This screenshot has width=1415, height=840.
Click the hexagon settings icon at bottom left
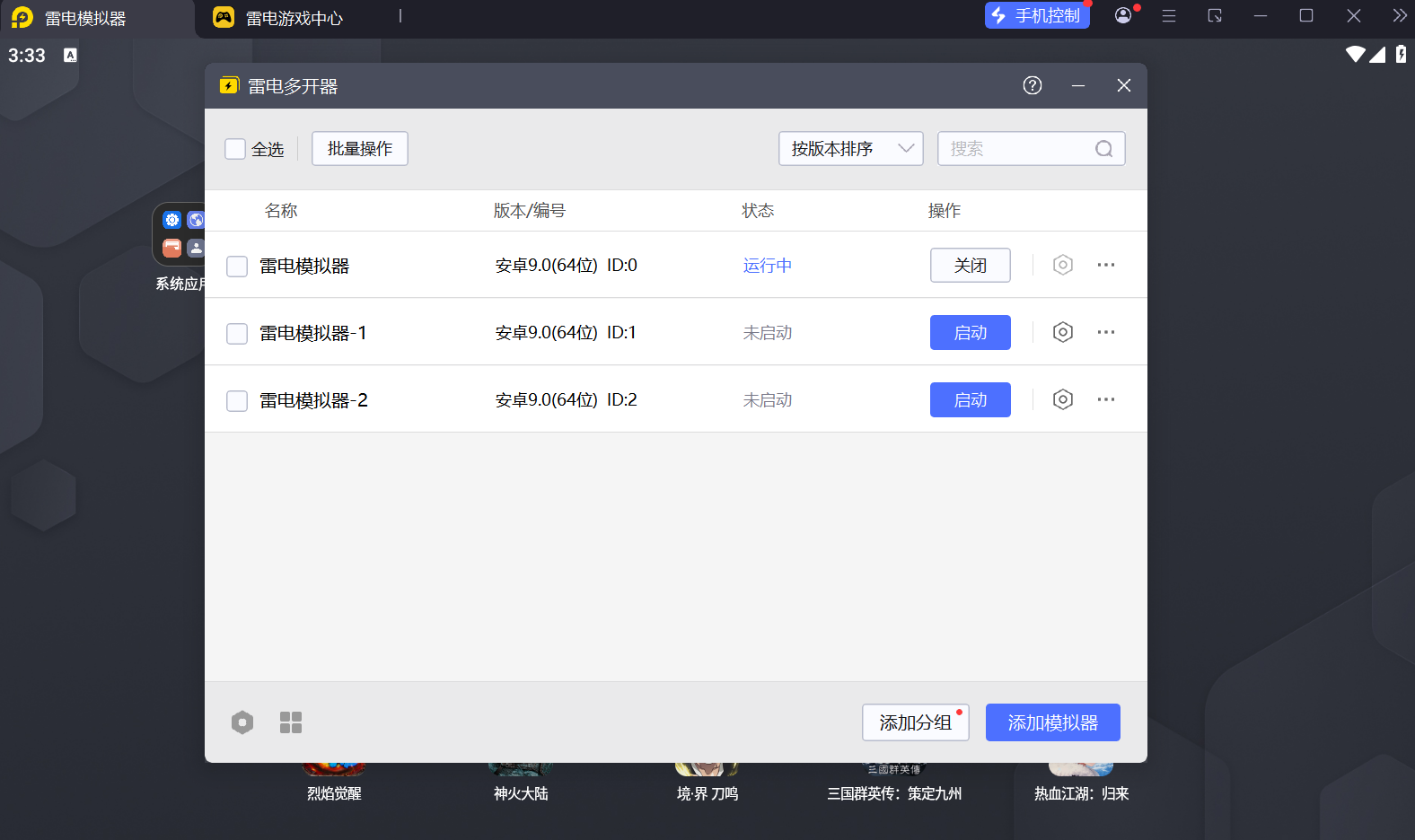pyautogui.click(x=242, y=722)
